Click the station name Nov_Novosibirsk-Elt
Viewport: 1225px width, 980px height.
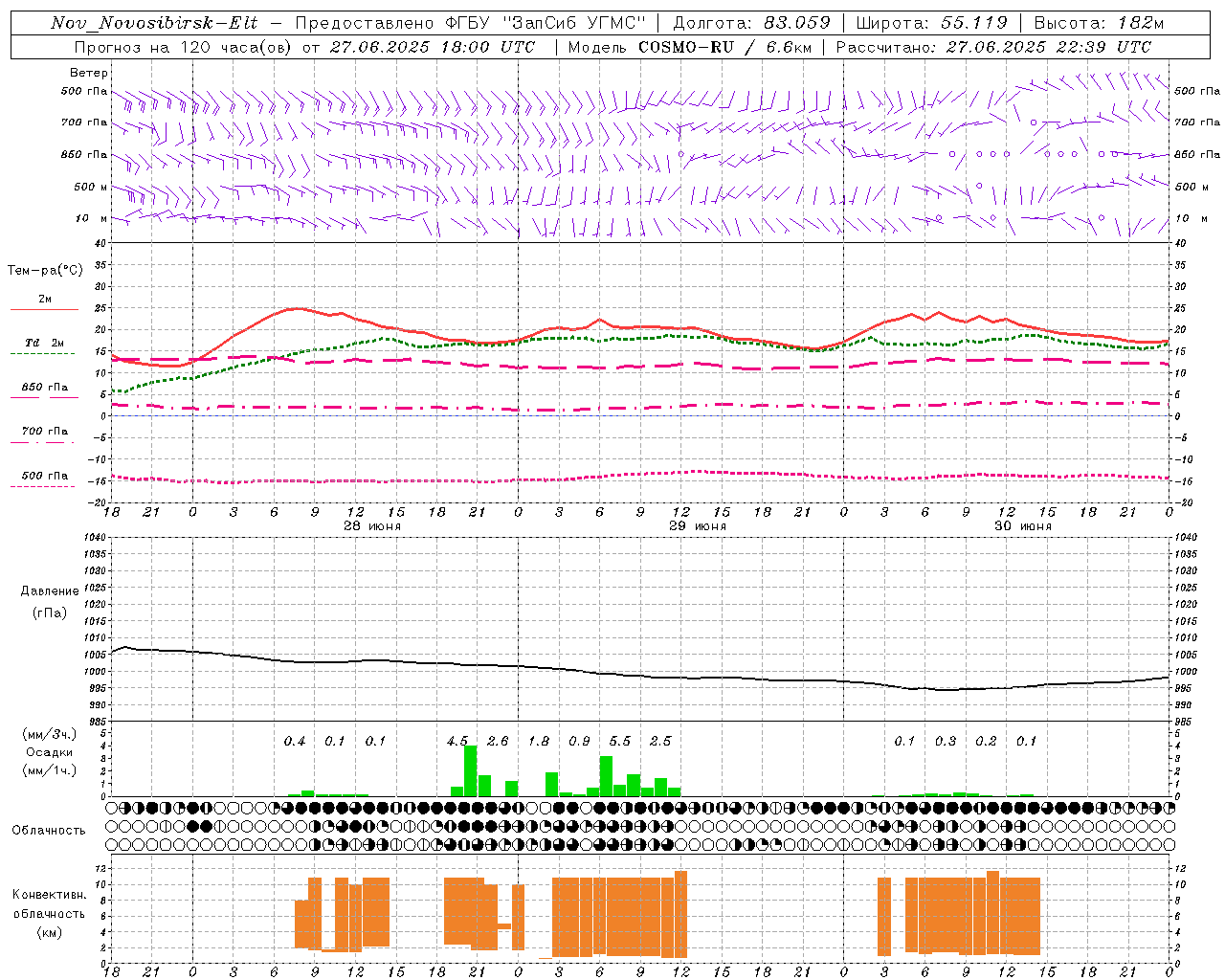pos(154,23)
